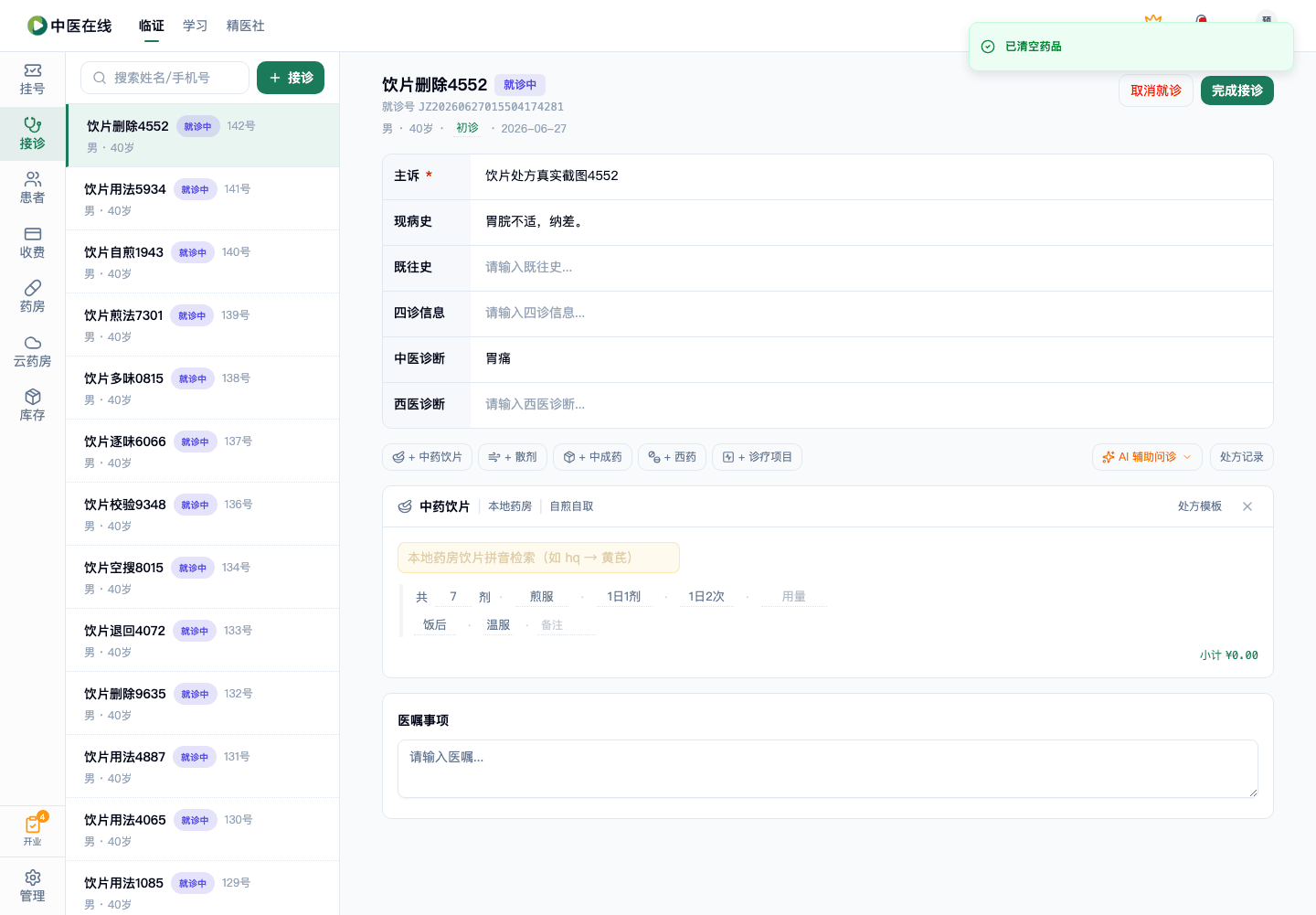1316x915 pixels.
Task: Open the 收费 billing sidebar icon
Action: [32, 242]
